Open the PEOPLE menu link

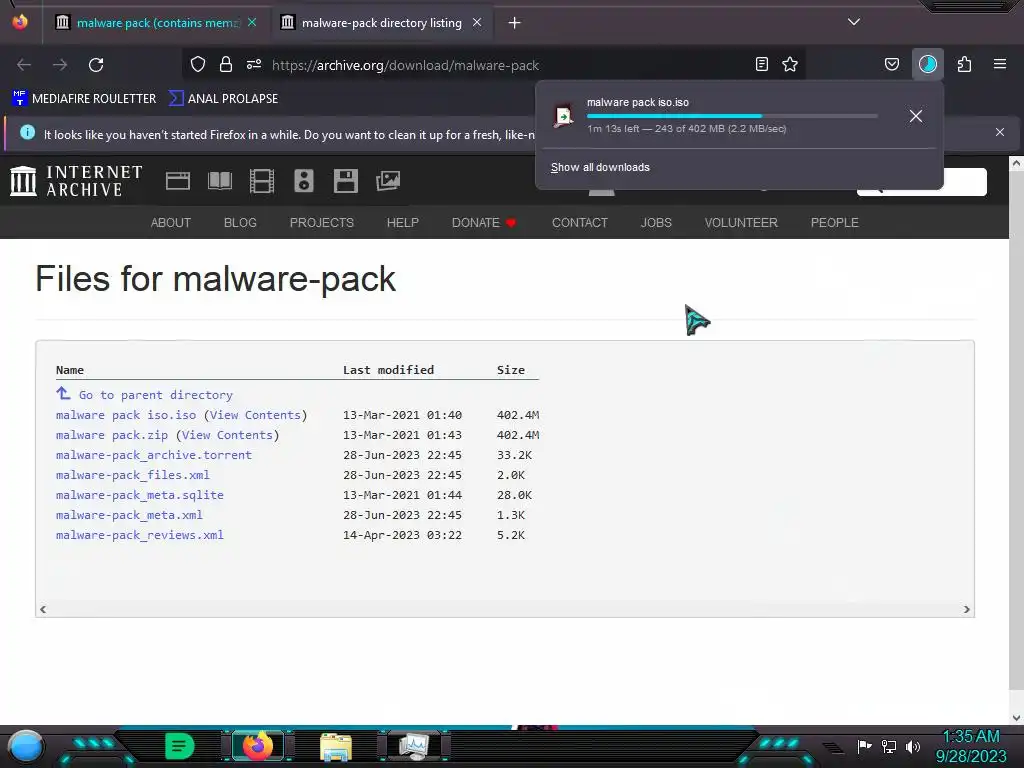835,223
